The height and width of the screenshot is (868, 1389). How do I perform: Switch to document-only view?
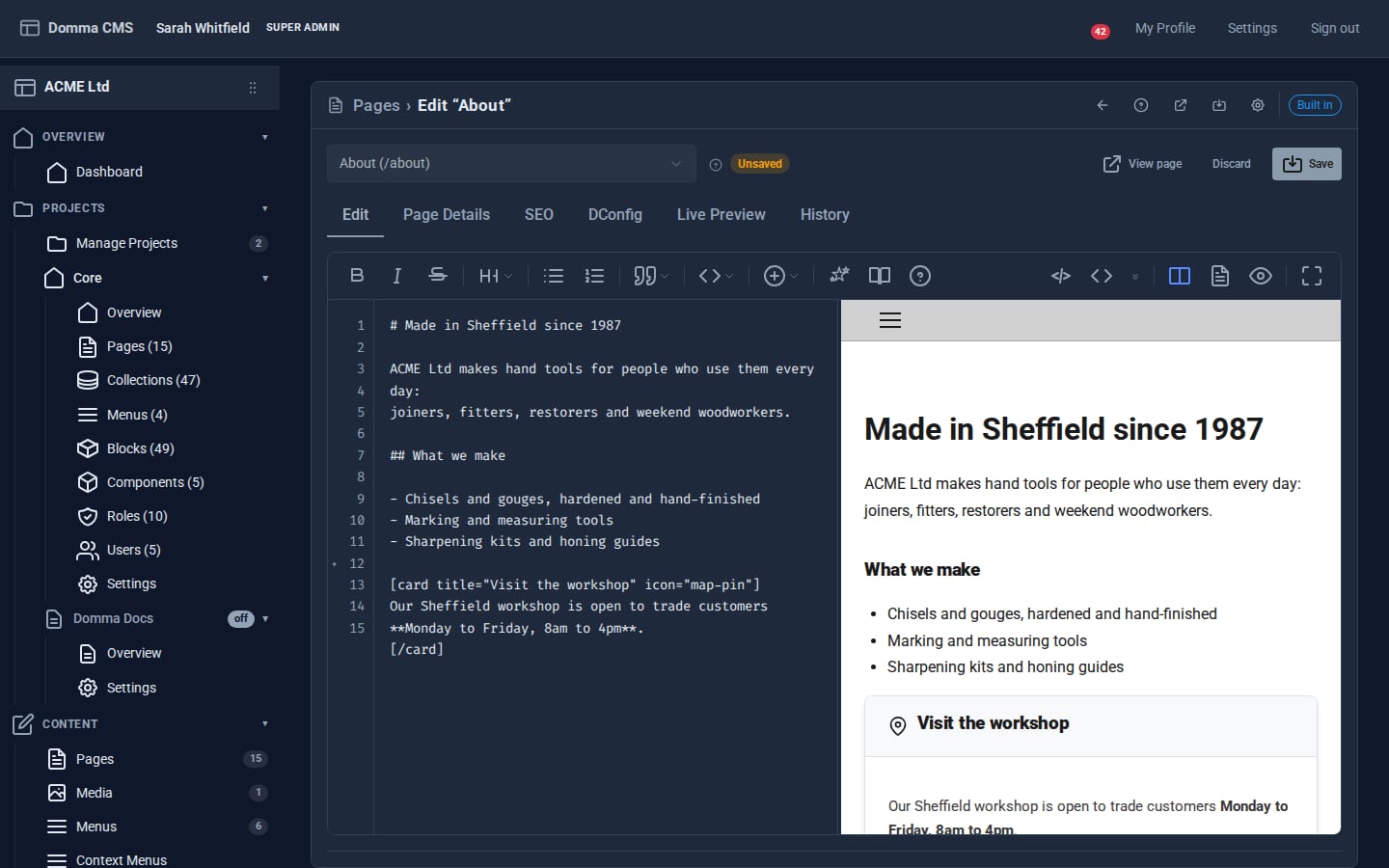(1220, 276)
